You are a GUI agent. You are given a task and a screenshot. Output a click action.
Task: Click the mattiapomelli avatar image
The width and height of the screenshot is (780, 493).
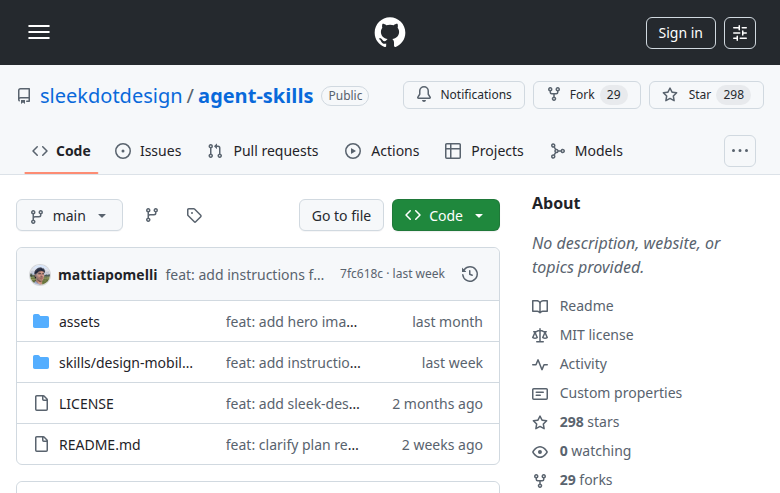40,275
